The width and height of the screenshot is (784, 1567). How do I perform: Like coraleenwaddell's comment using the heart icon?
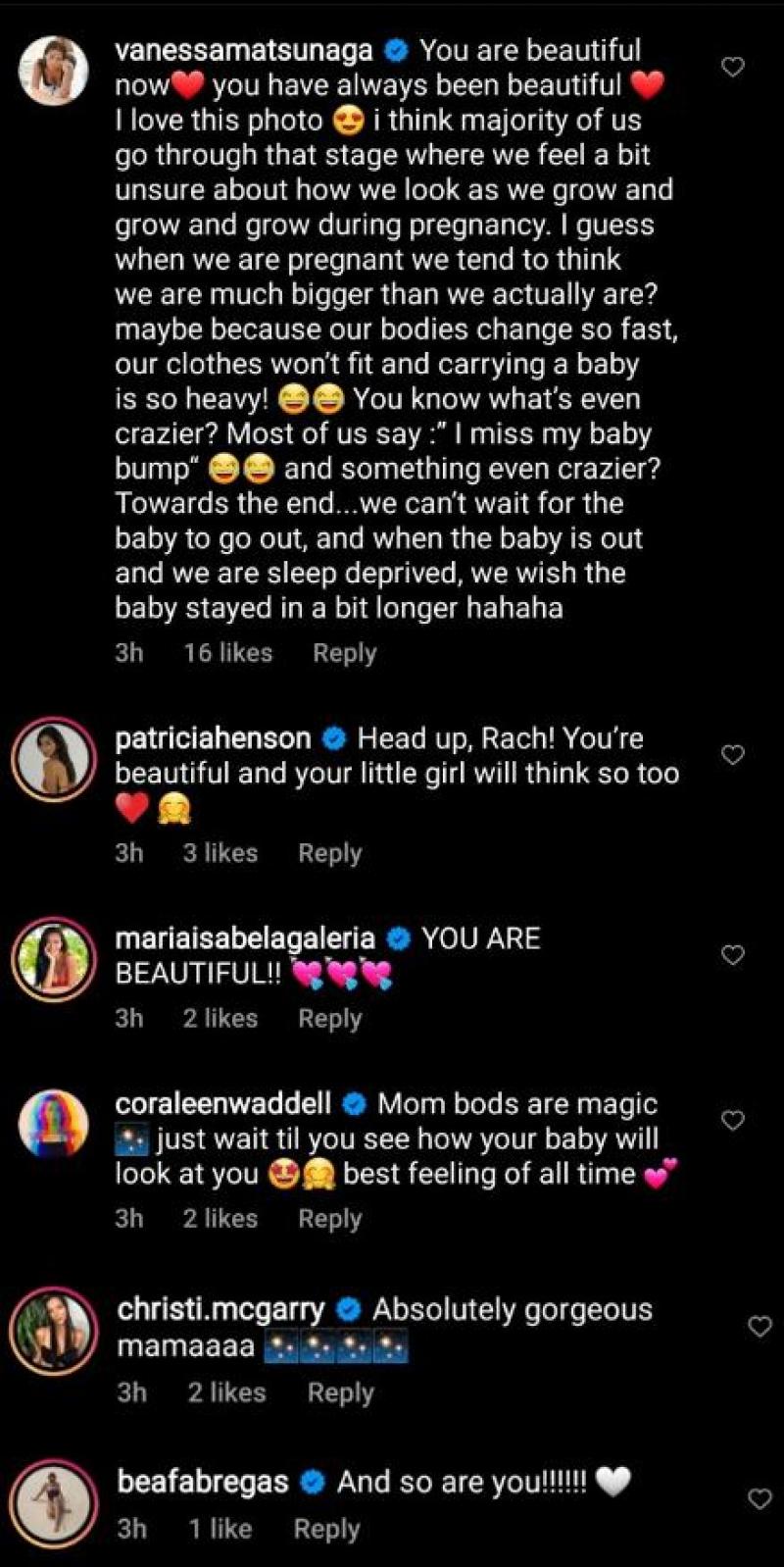point(731,1119)
